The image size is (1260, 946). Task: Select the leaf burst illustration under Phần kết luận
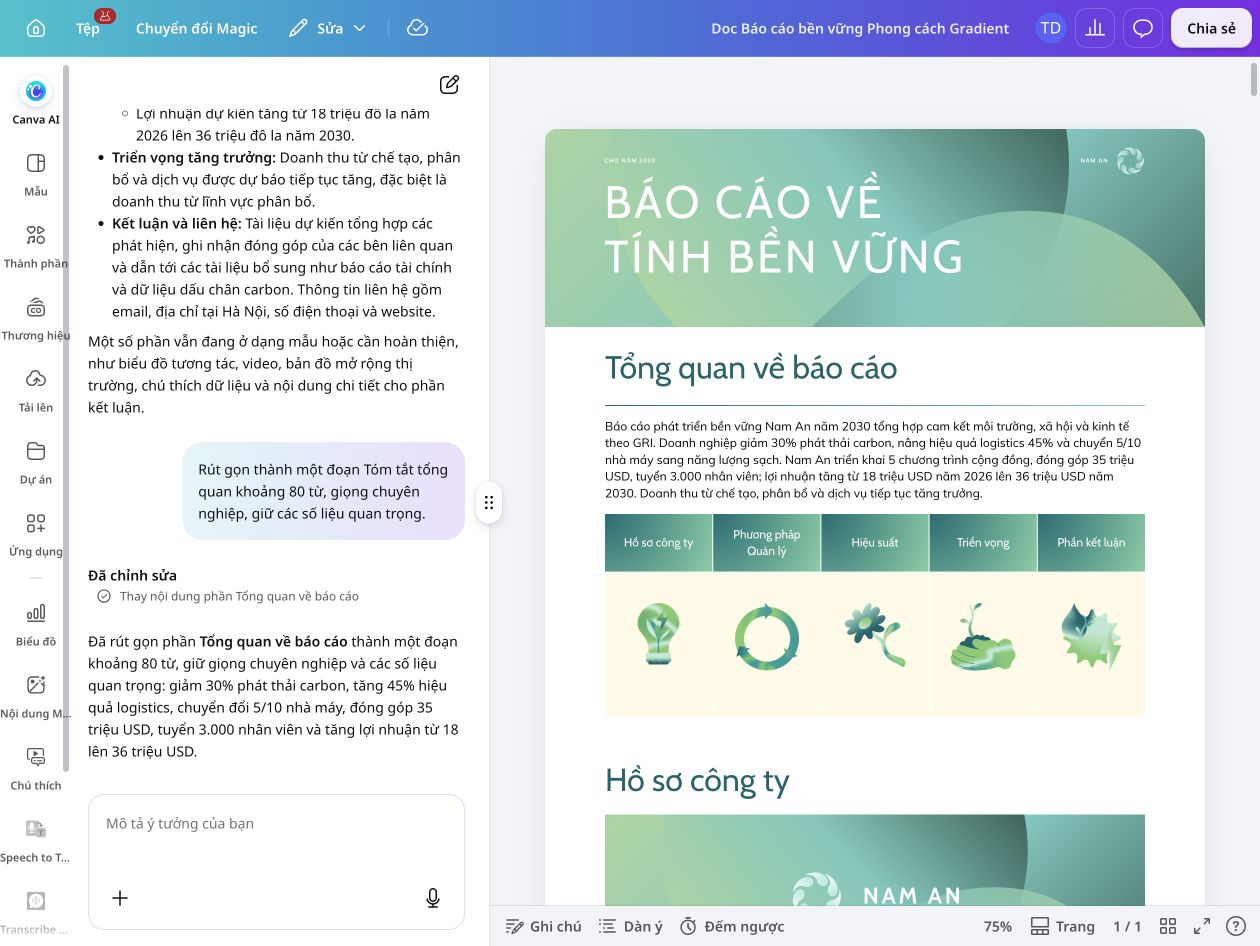tap(1091, 636)
